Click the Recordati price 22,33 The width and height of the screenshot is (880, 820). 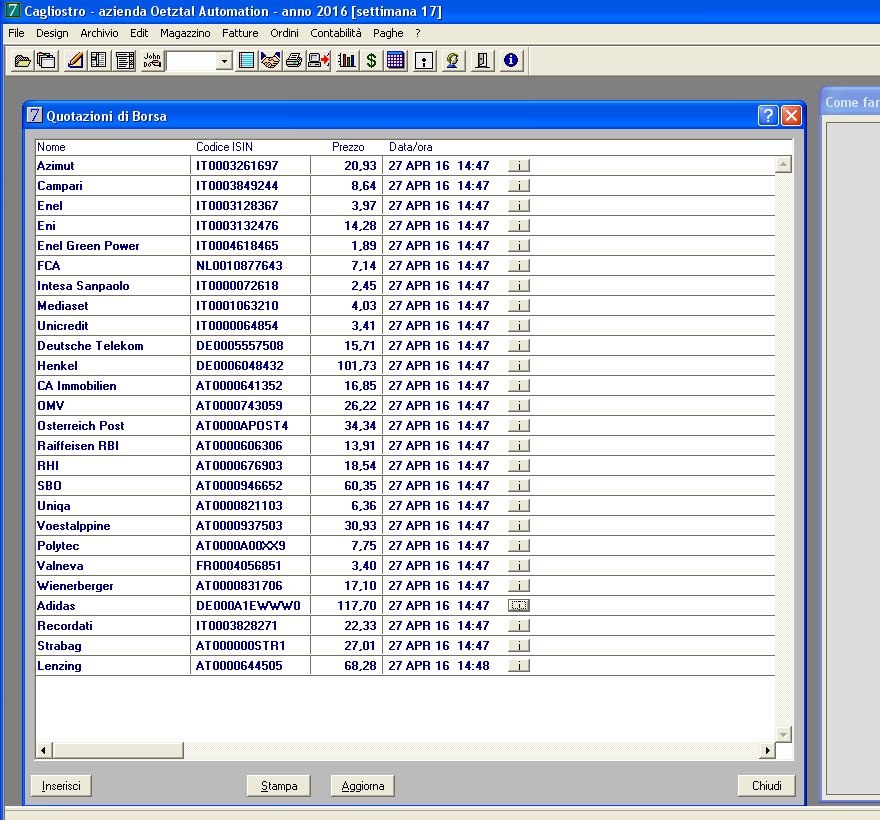[360, 626]
